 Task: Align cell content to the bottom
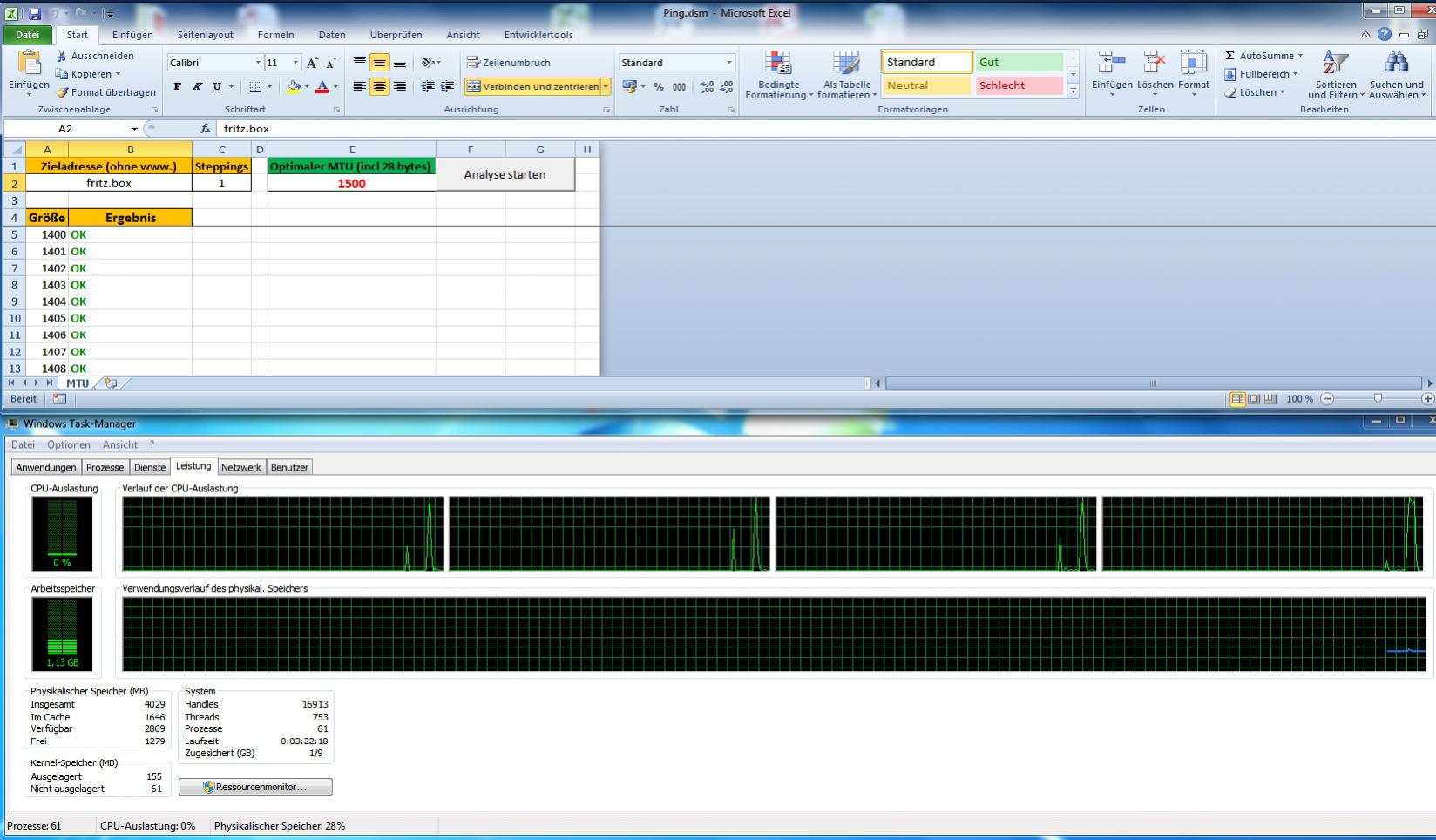[x=400, y=63]
